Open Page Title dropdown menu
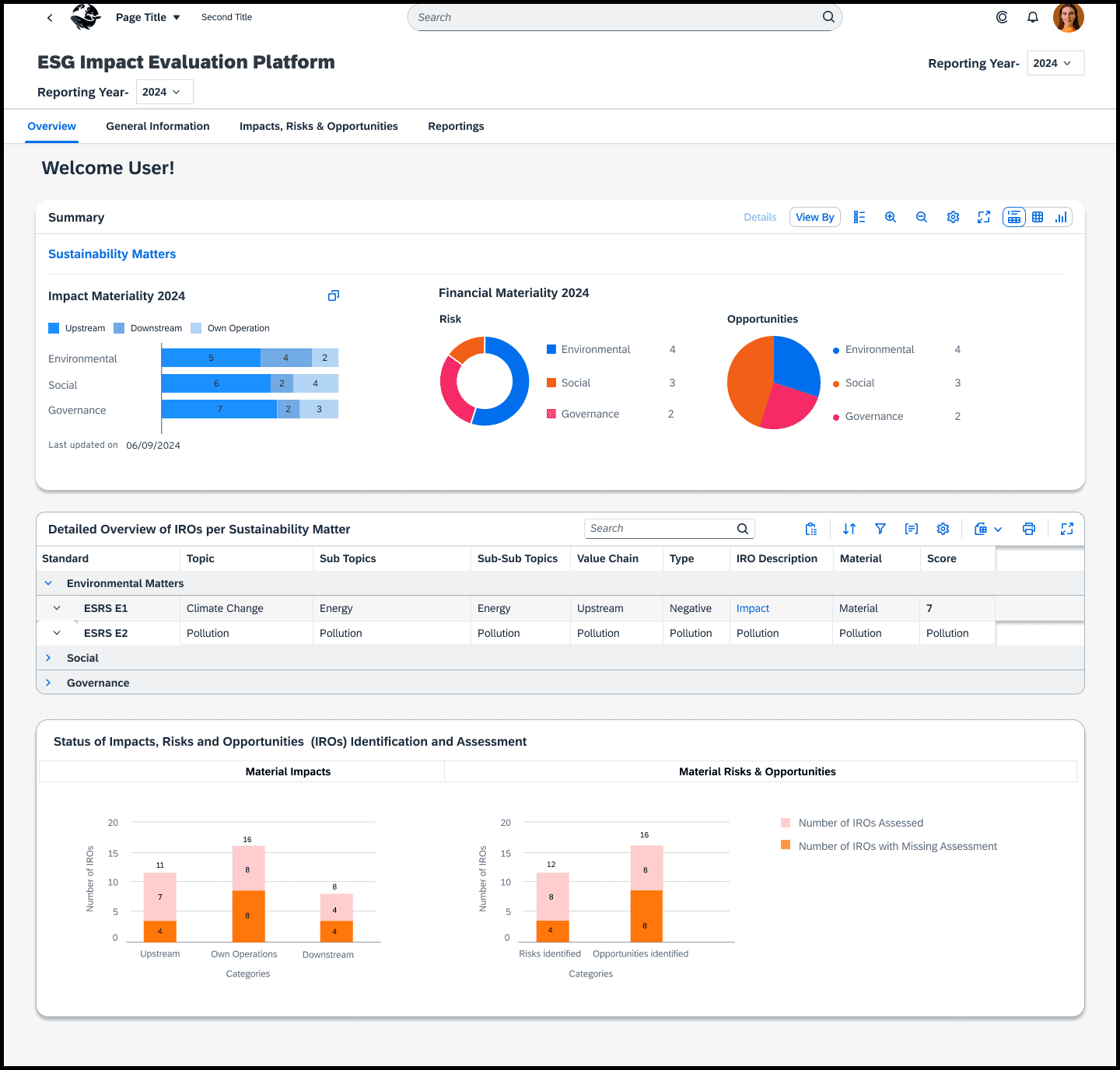This screenshot has height=1070, width=1120. [177, 18]
